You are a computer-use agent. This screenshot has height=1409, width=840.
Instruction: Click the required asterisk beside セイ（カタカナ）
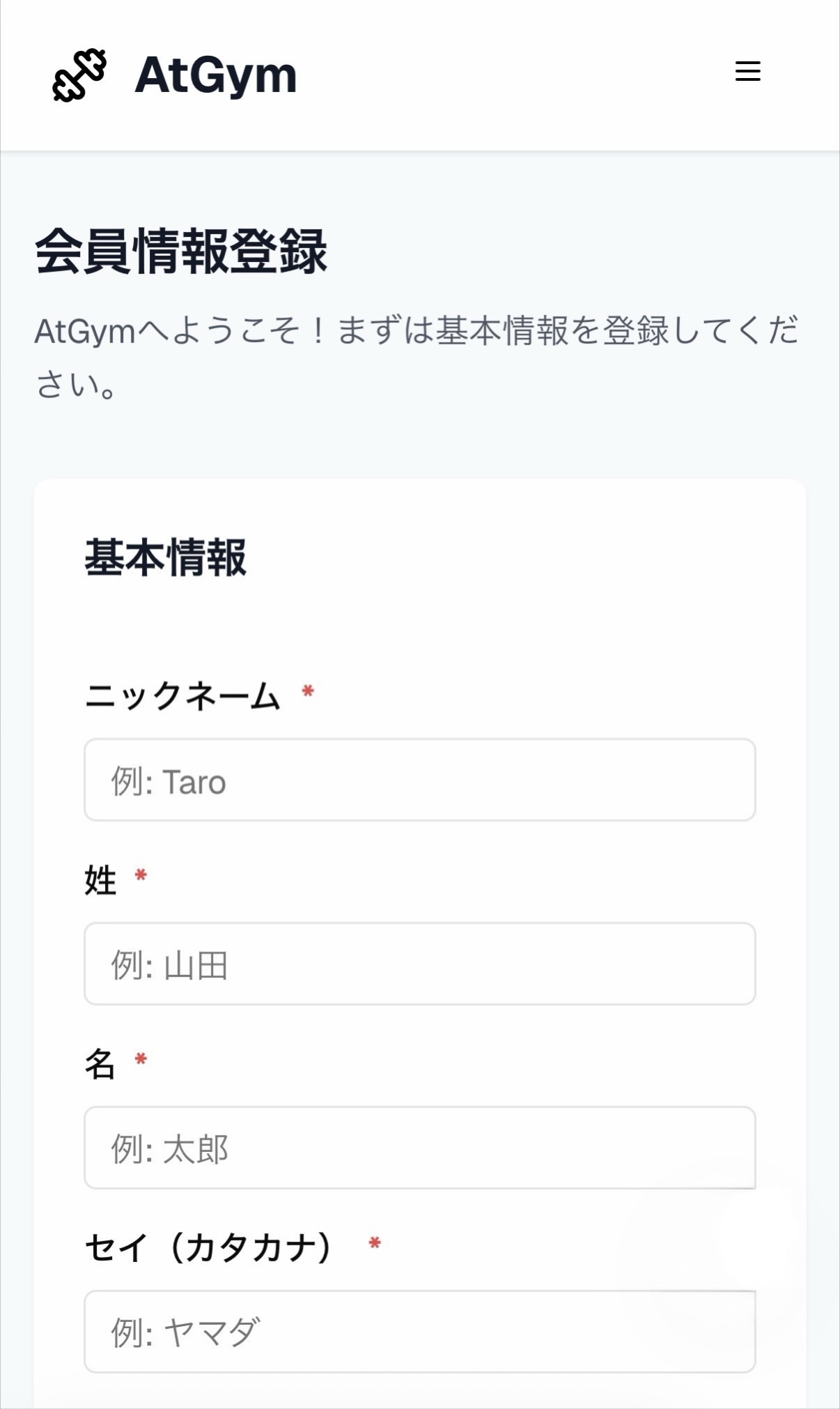coord(375,1243)
